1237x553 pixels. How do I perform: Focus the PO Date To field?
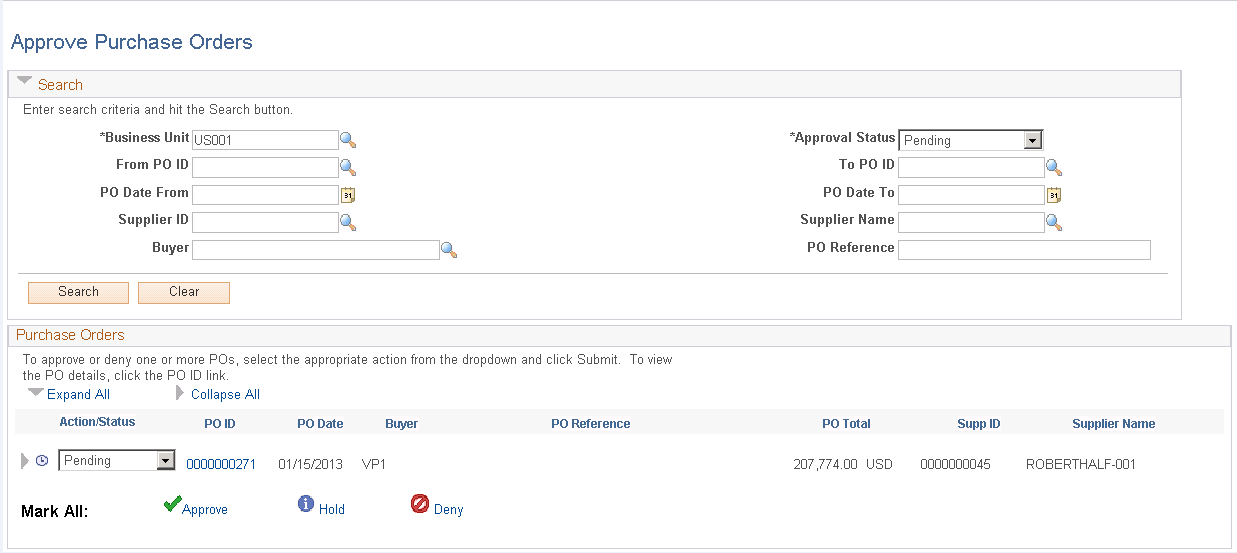(x=971, y=195)
